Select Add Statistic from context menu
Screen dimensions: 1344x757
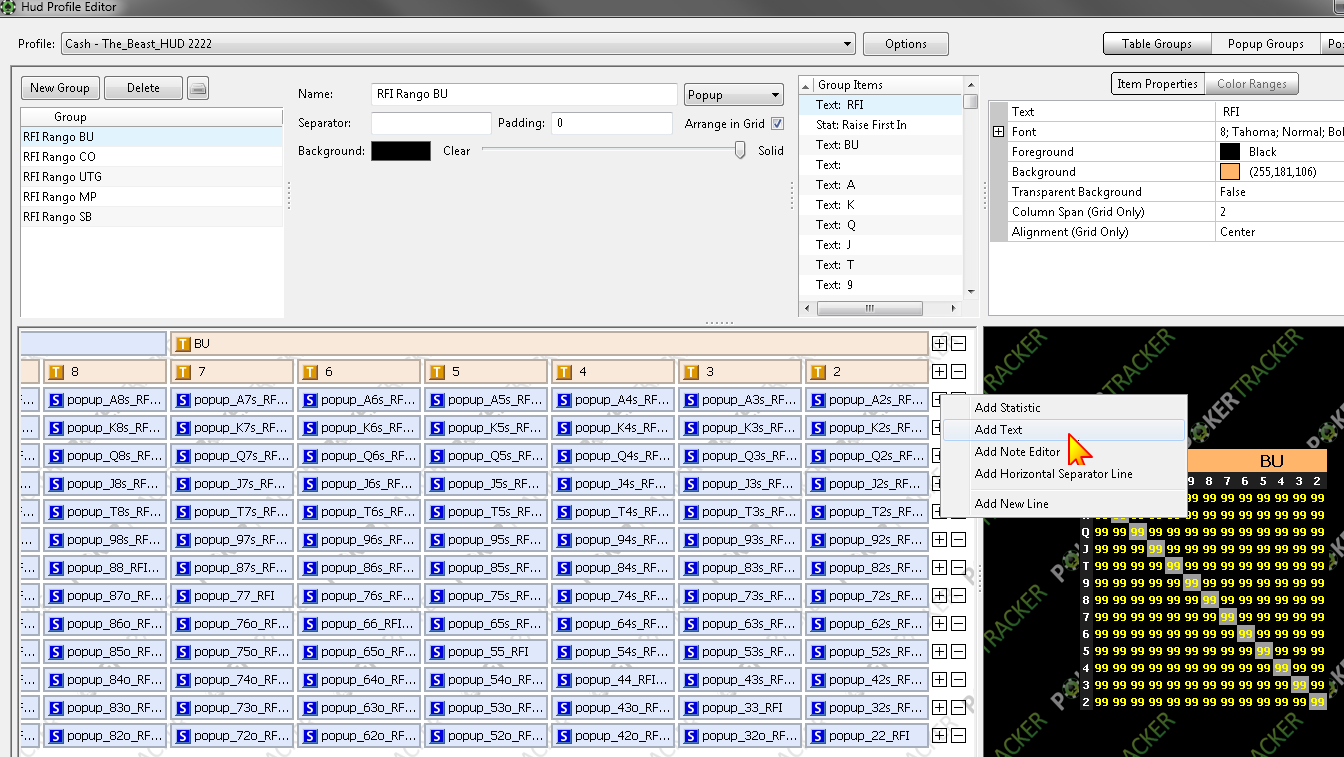[x=1007, y=408]
